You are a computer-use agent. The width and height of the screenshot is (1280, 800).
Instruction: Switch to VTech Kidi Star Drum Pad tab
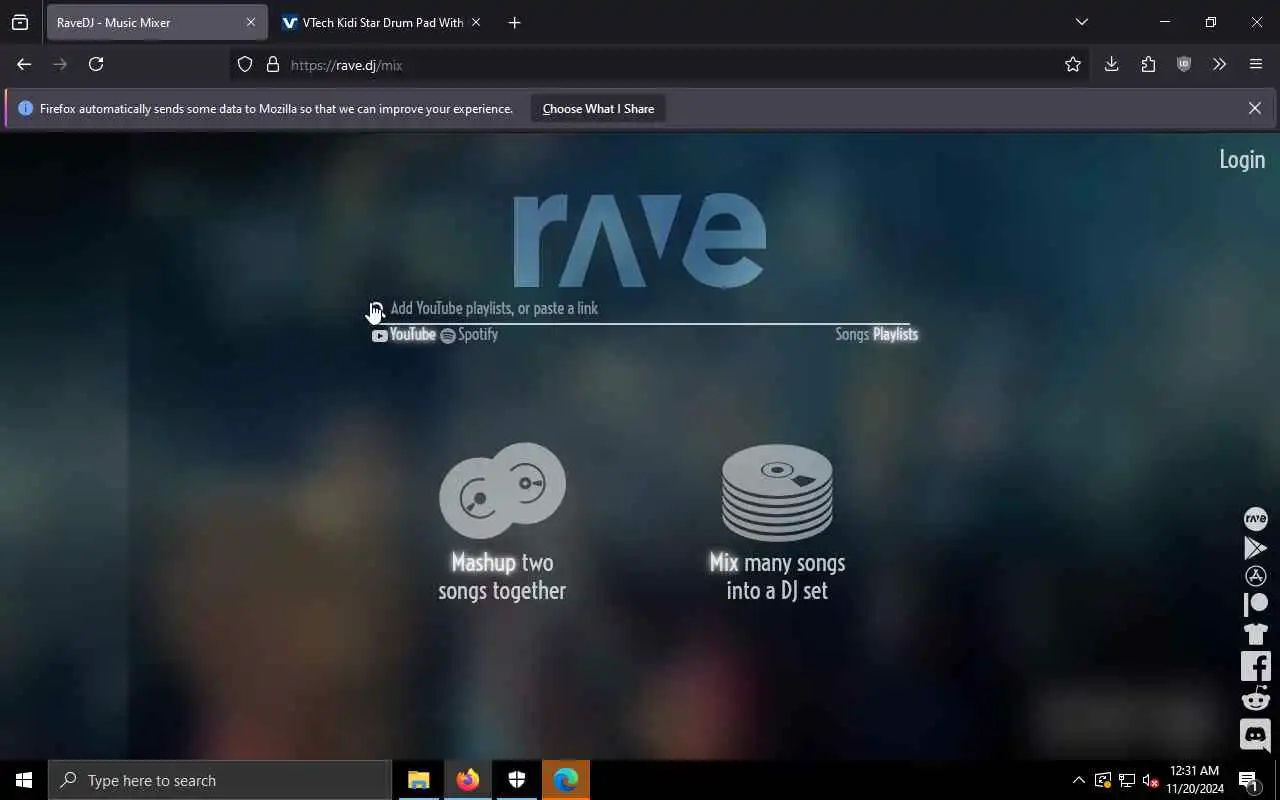point(382,22)
